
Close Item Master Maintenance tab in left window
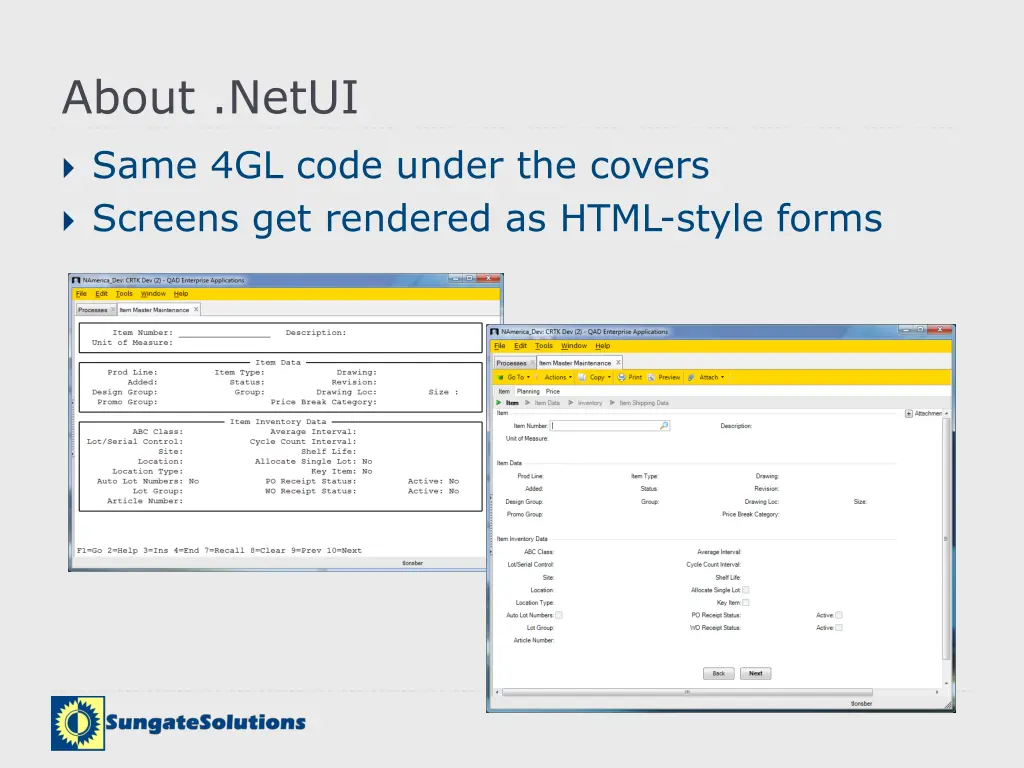(196, 310)
